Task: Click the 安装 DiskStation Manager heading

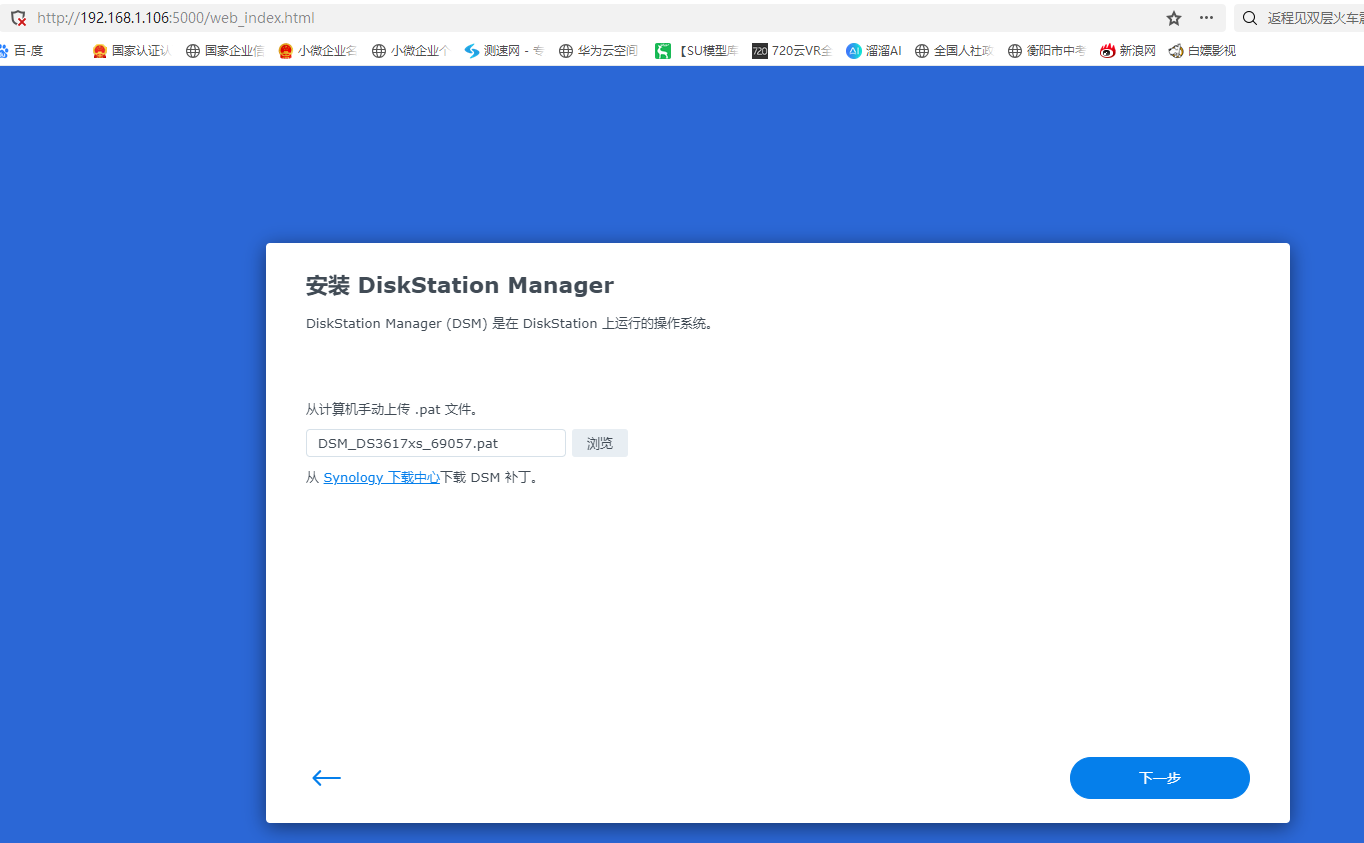Action: pos(460,285)
